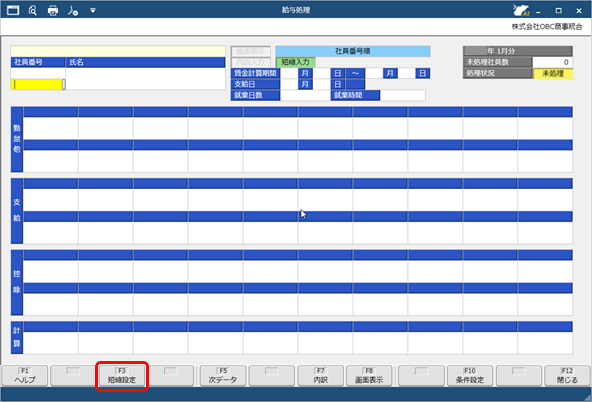Click the 就業日数 value field
This screenshot has height=402, width=592.
[305, 95]
